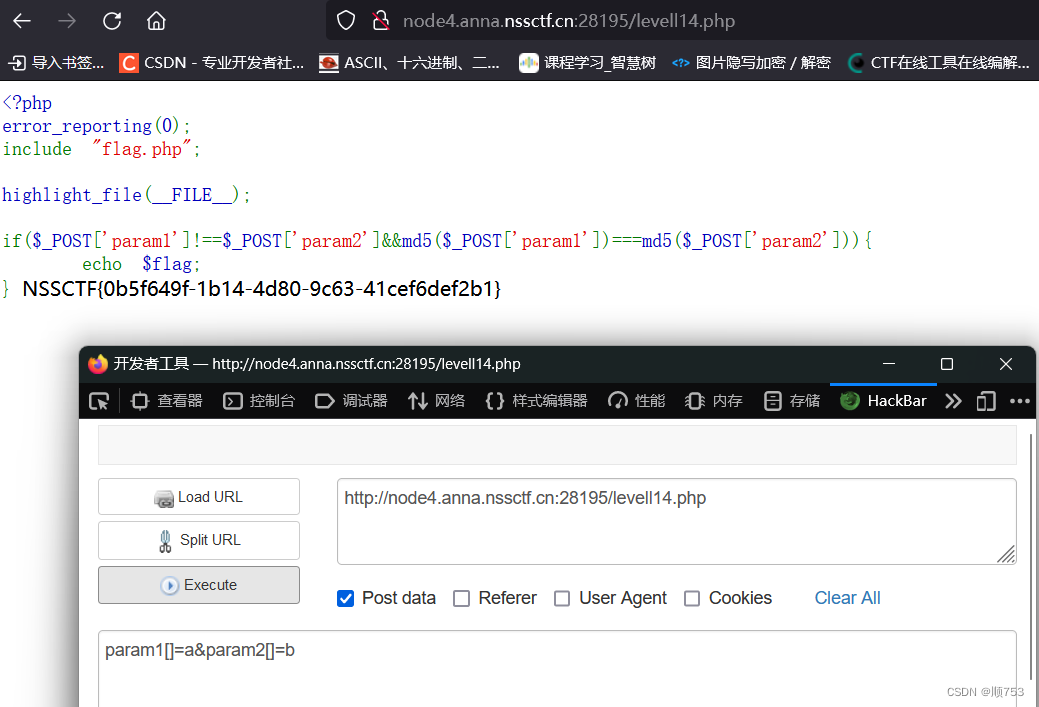Enable the User Agent checkbox
Viewport: 1039px width, 707px height.
click(562, 598)
